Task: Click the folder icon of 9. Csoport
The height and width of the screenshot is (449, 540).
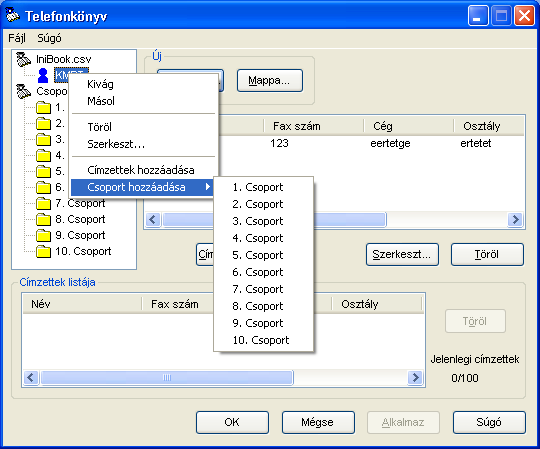Action: [43, 235]
